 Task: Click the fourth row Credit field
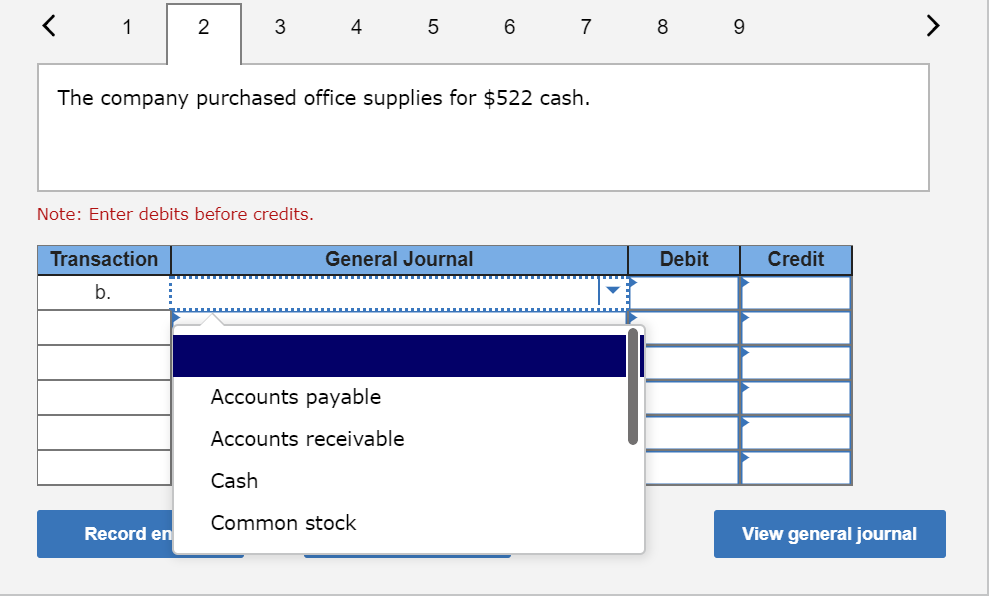pos(795,398)
